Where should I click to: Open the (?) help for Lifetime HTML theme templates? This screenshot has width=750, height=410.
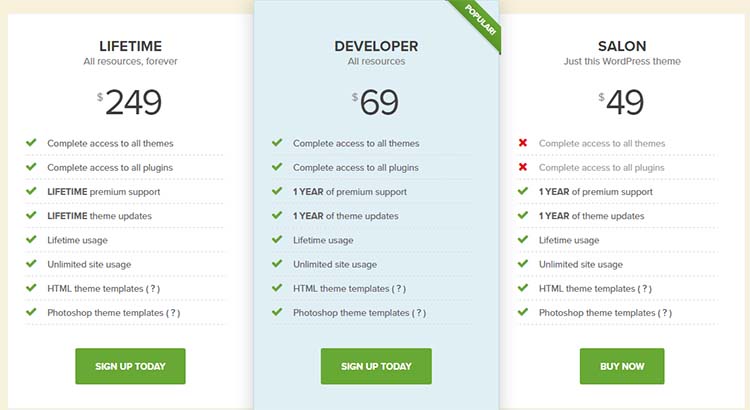click(153, 288)
